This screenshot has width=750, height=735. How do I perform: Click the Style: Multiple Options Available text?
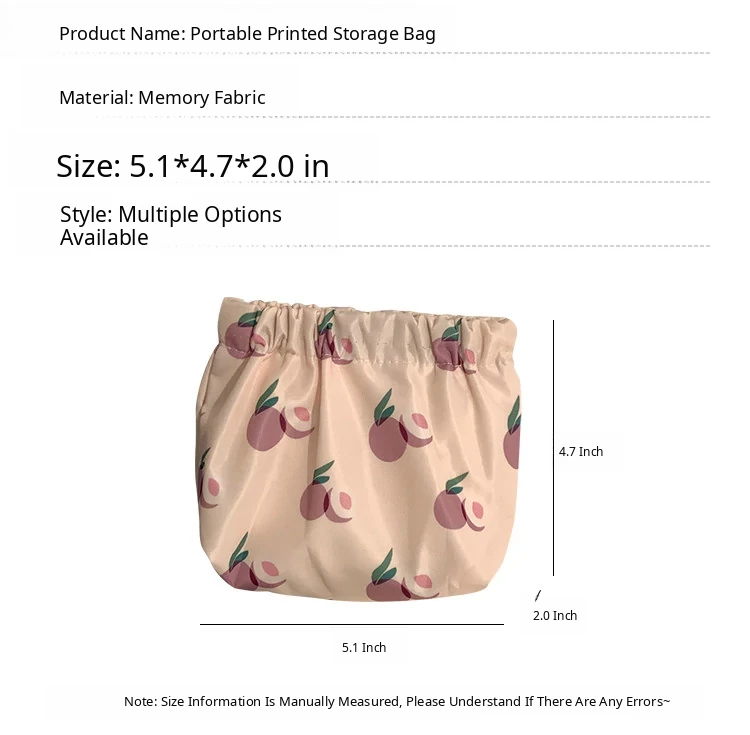pyautogui.click(x=170, y=226)
